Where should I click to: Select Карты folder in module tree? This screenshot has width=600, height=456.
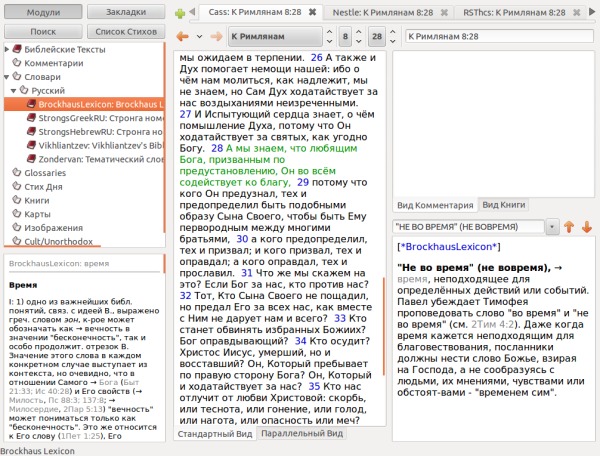[x=38, y=214]
